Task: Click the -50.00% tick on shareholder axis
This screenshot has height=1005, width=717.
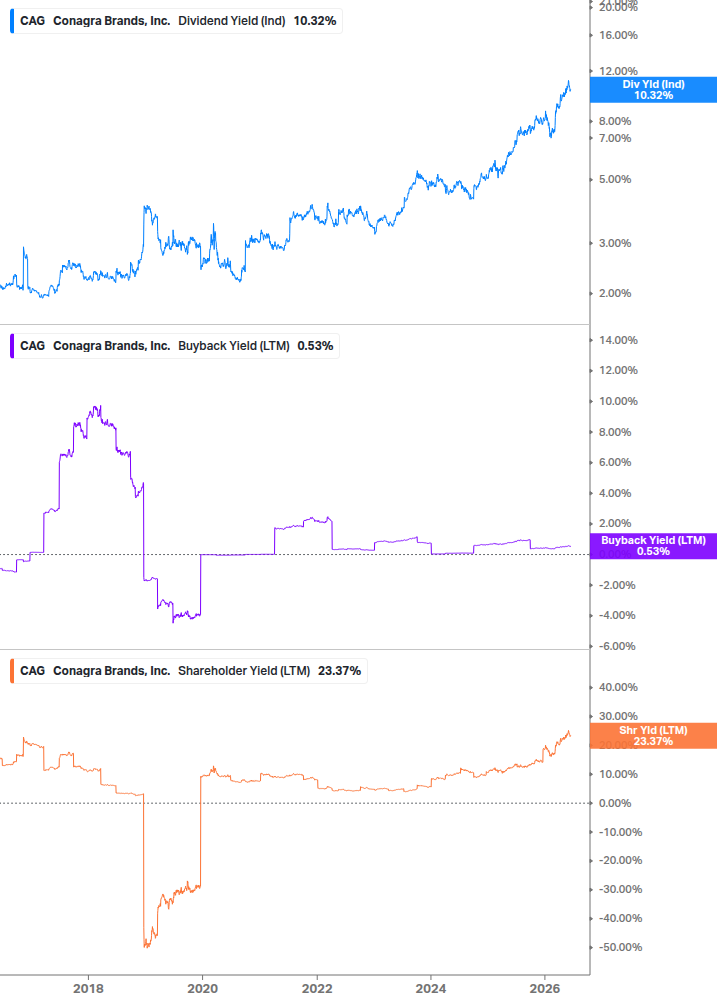Action: pos(620,947)
